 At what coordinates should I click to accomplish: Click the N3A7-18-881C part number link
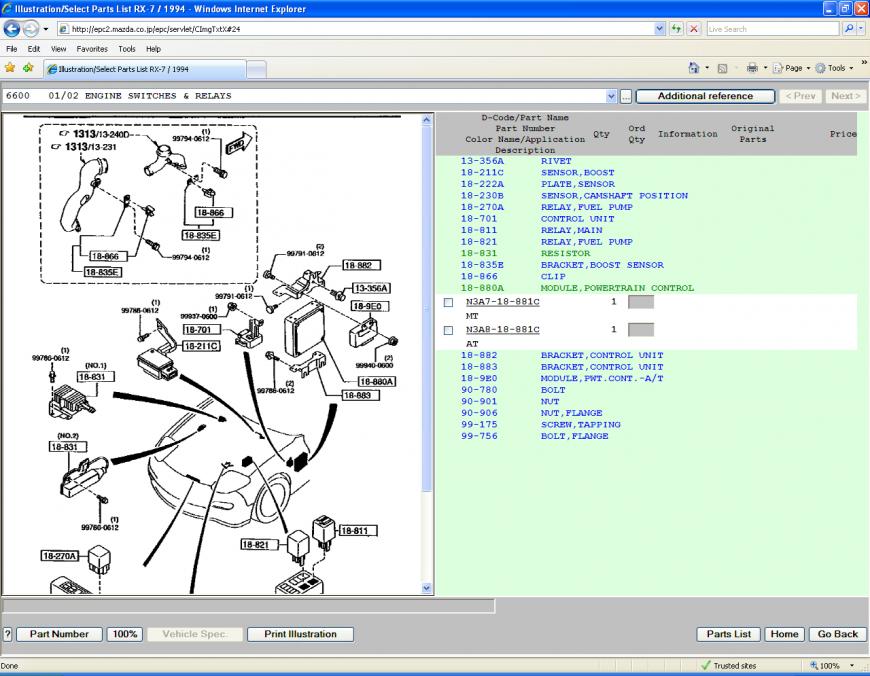tap(502, 301)
